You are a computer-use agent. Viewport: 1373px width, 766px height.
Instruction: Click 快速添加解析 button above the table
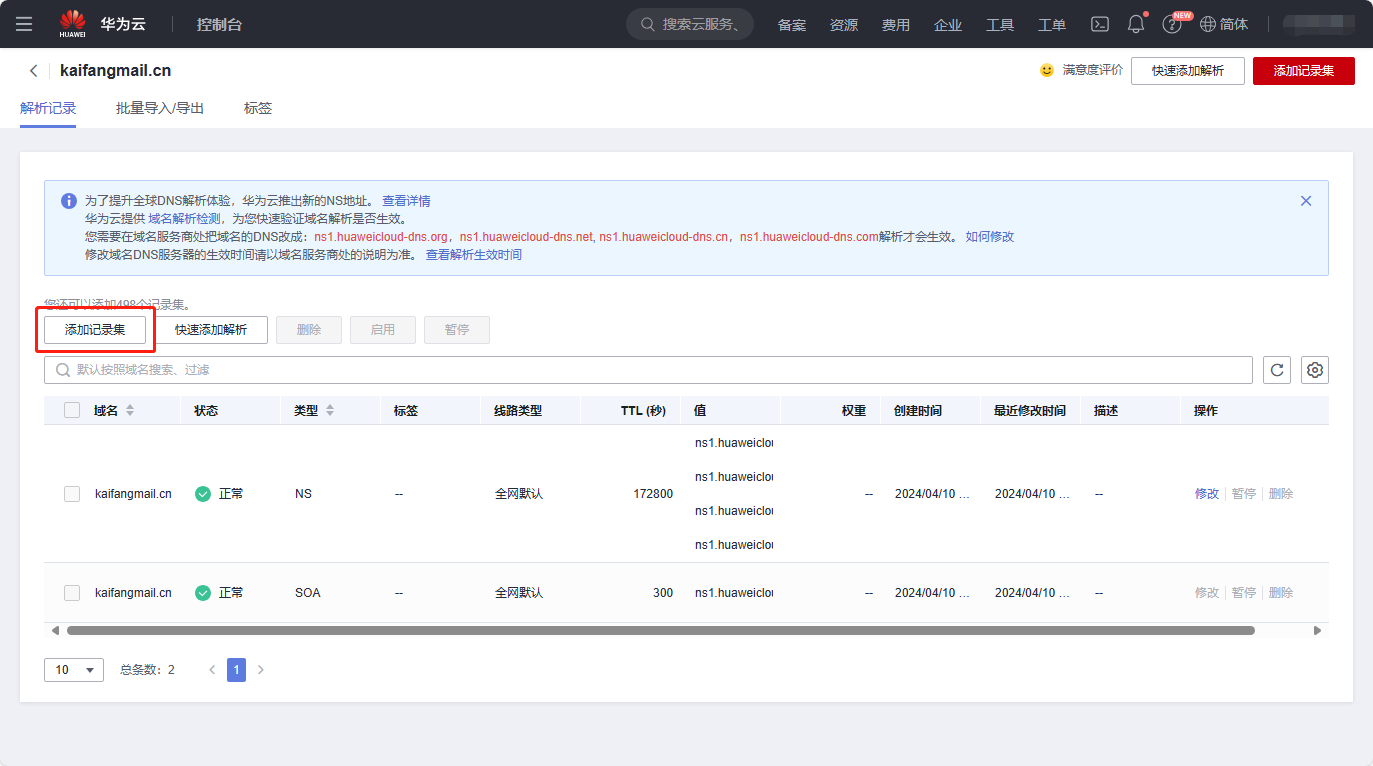(x=211, y=330)
